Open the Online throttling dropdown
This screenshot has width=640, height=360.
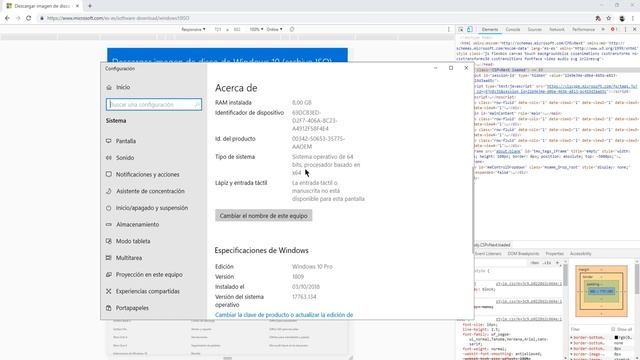tap(274, 29)
